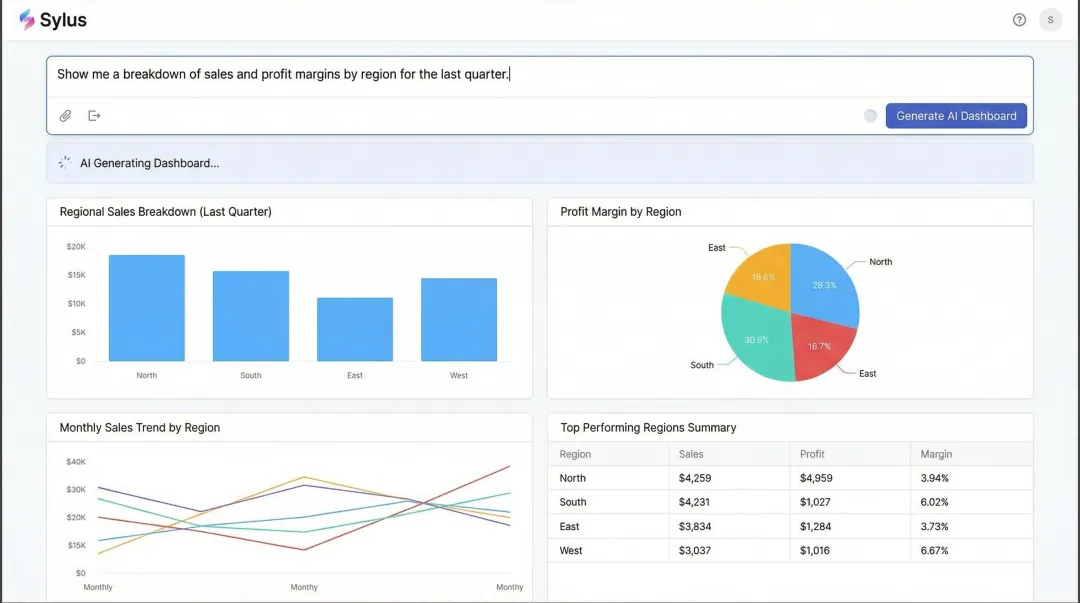Screen dimensions: 1080x603
Task: Click the South label on the pie chart
Action: 701,365
